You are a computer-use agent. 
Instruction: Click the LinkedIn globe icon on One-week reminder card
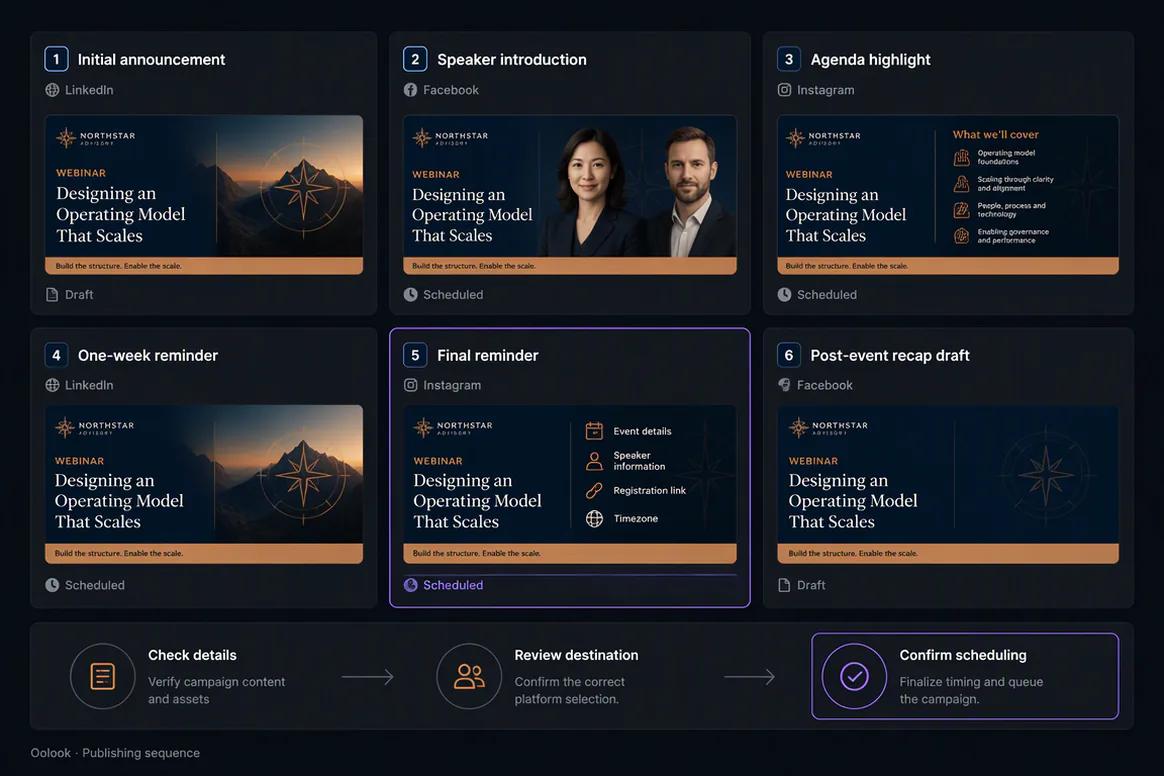click(x=52, y=385)
